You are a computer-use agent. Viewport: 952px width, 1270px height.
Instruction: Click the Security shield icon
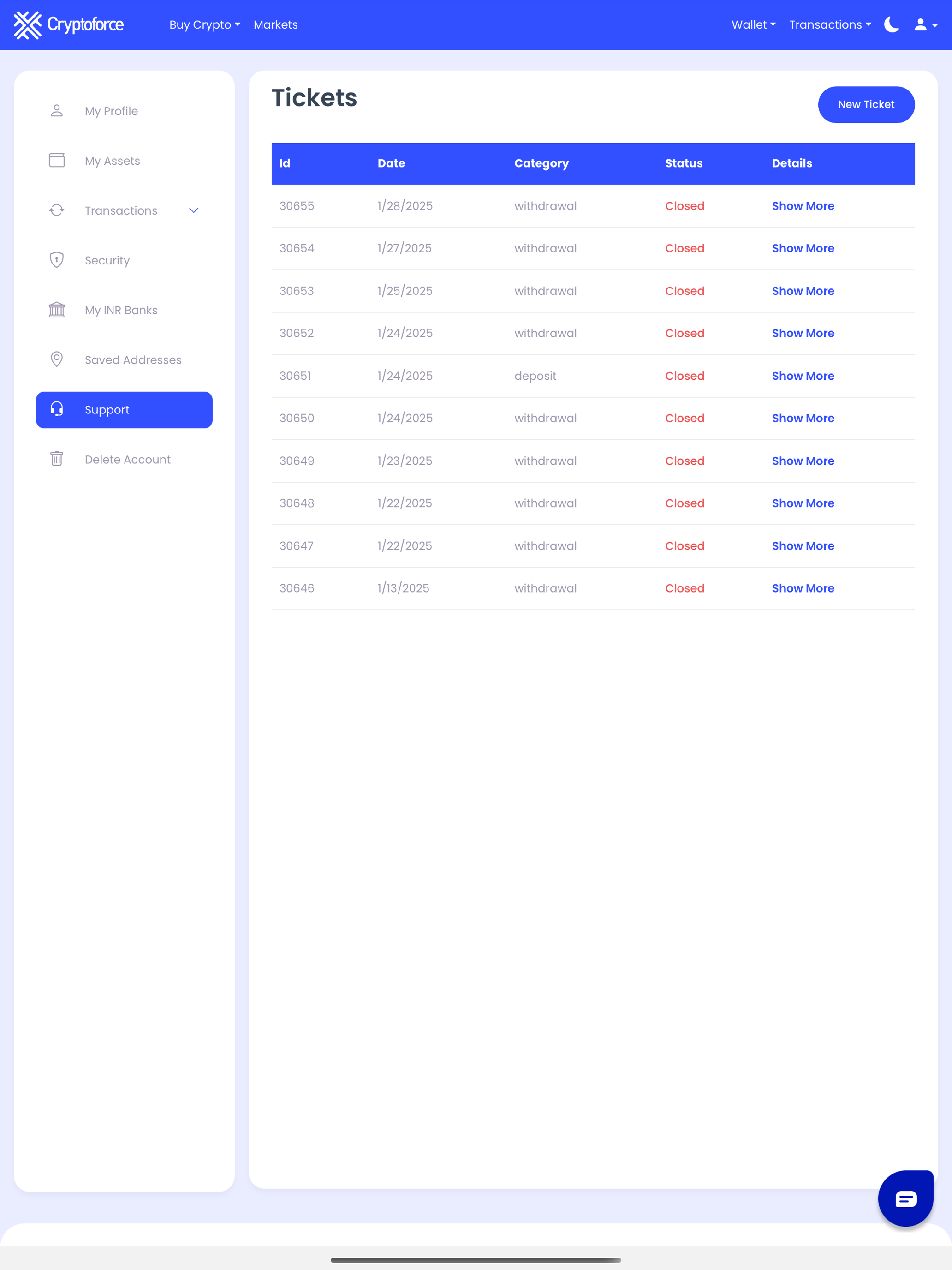point(56,260)
